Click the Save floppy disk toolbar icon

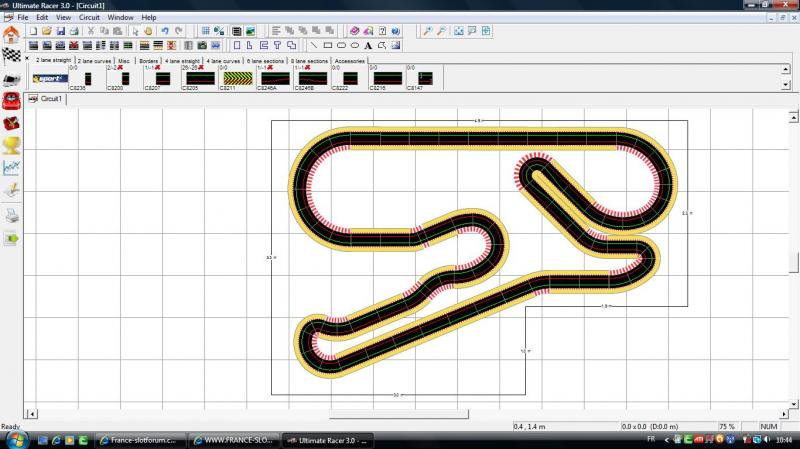coord(61,31)
